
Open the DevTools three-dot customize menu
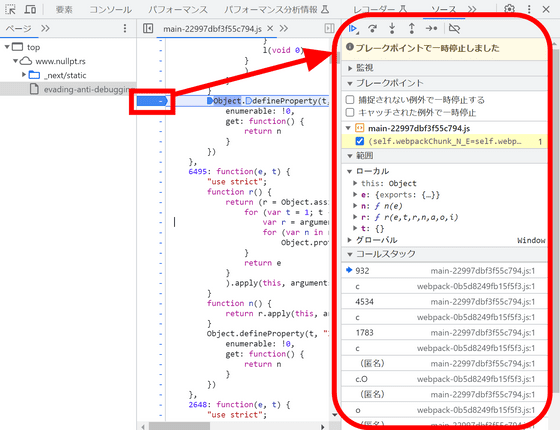pos(529,9)
